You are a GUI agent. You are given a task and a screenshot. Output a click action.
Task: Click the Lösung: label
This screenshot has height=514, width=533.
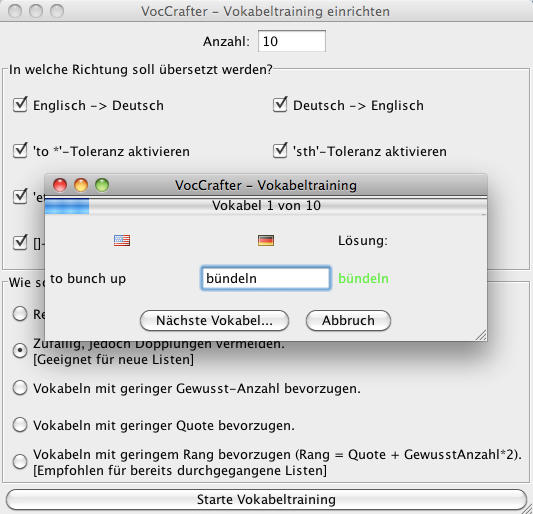click(x=363, y=241)
